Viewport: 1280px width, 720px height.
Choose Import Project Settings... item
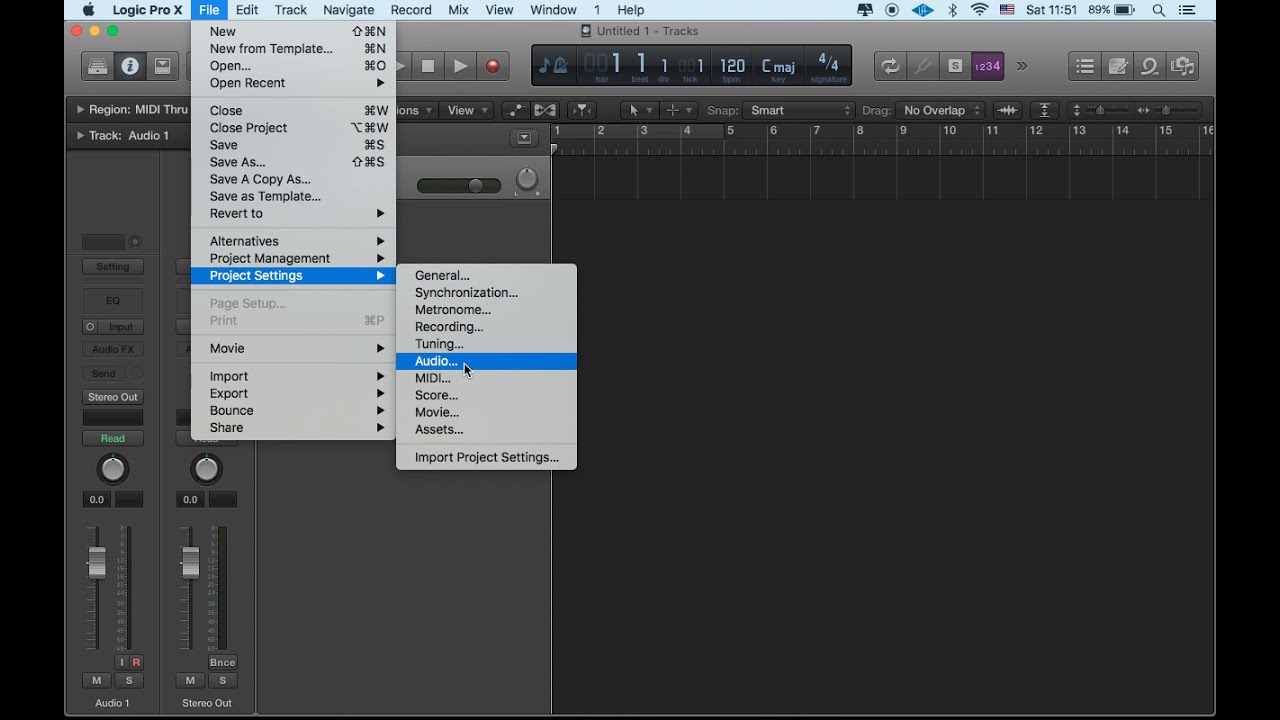click(x=486, y=457)
